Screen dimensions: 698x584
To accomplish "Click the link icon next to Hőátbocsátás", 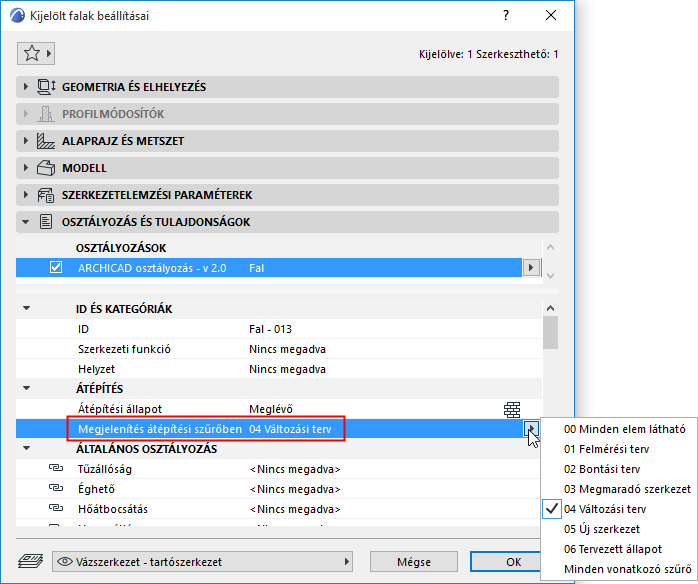I will coord(56,508).
